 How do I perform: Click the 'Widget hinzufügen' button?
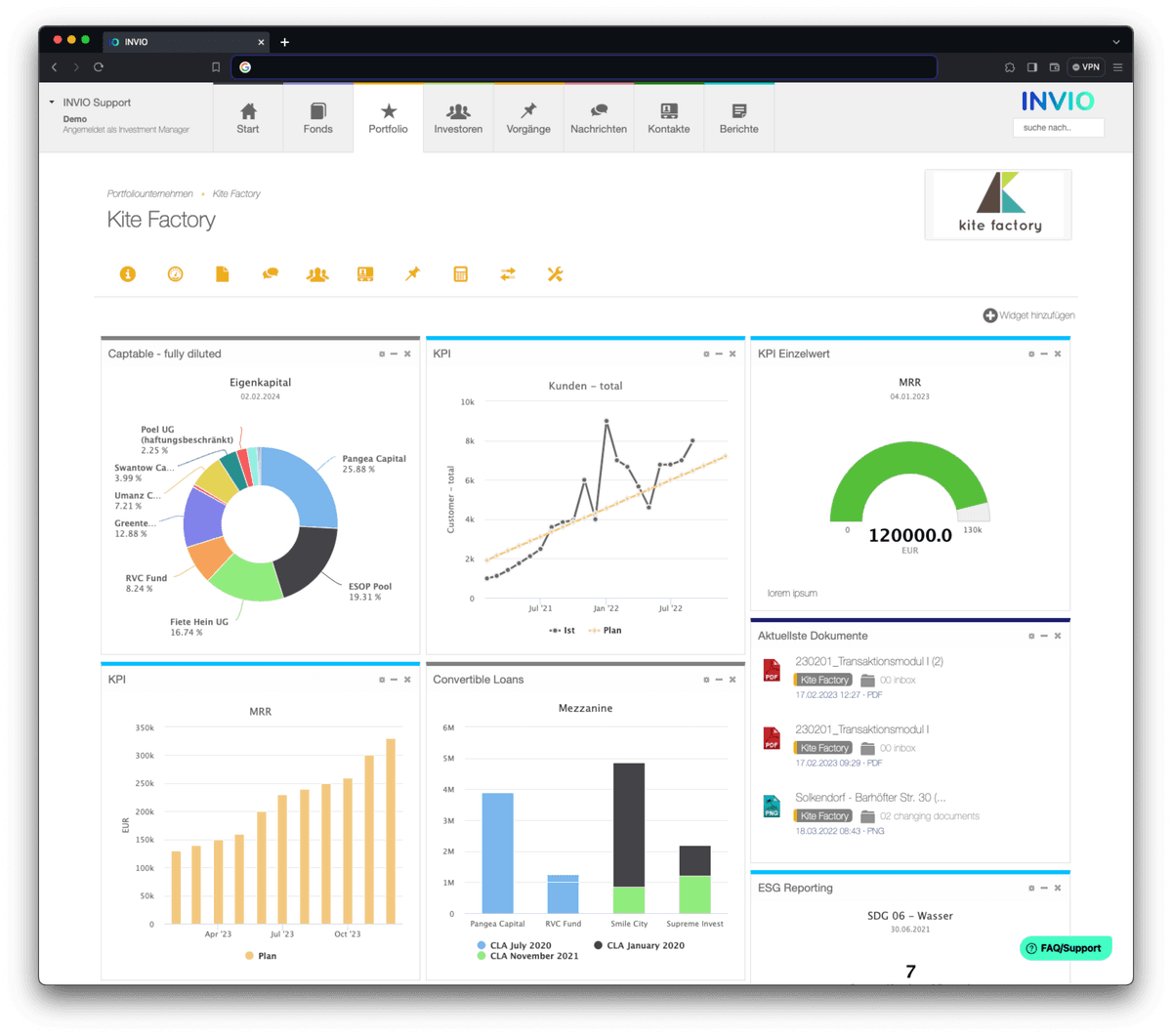click(x=1028, y=314)
